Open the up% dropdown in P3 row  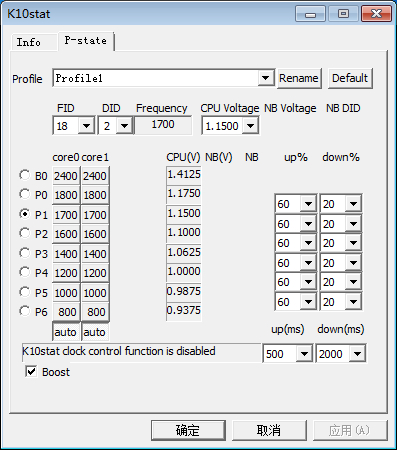pyautogui.click(x=308, y=263)
